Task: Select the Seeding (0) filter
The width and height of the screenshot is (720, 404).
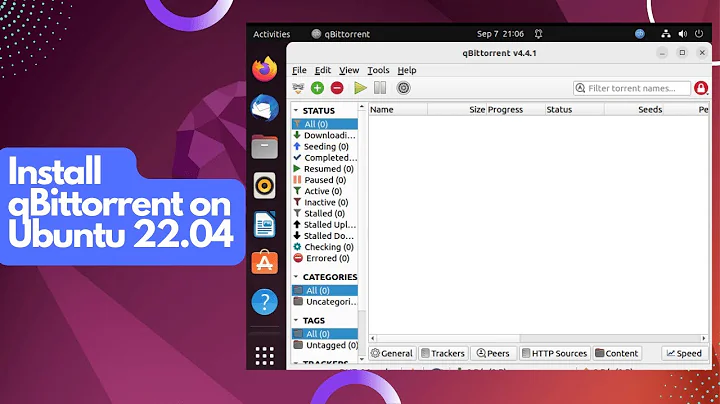Action: coord(325,146)
